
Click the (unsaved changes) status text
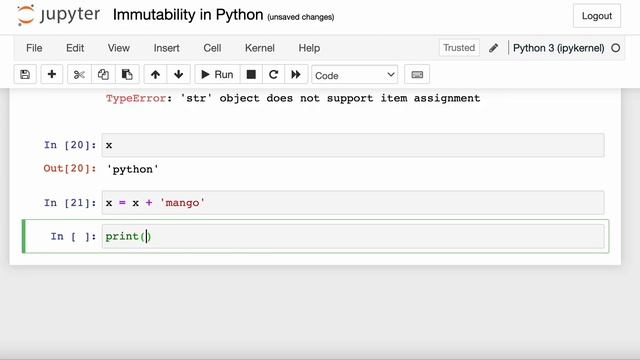301,17
